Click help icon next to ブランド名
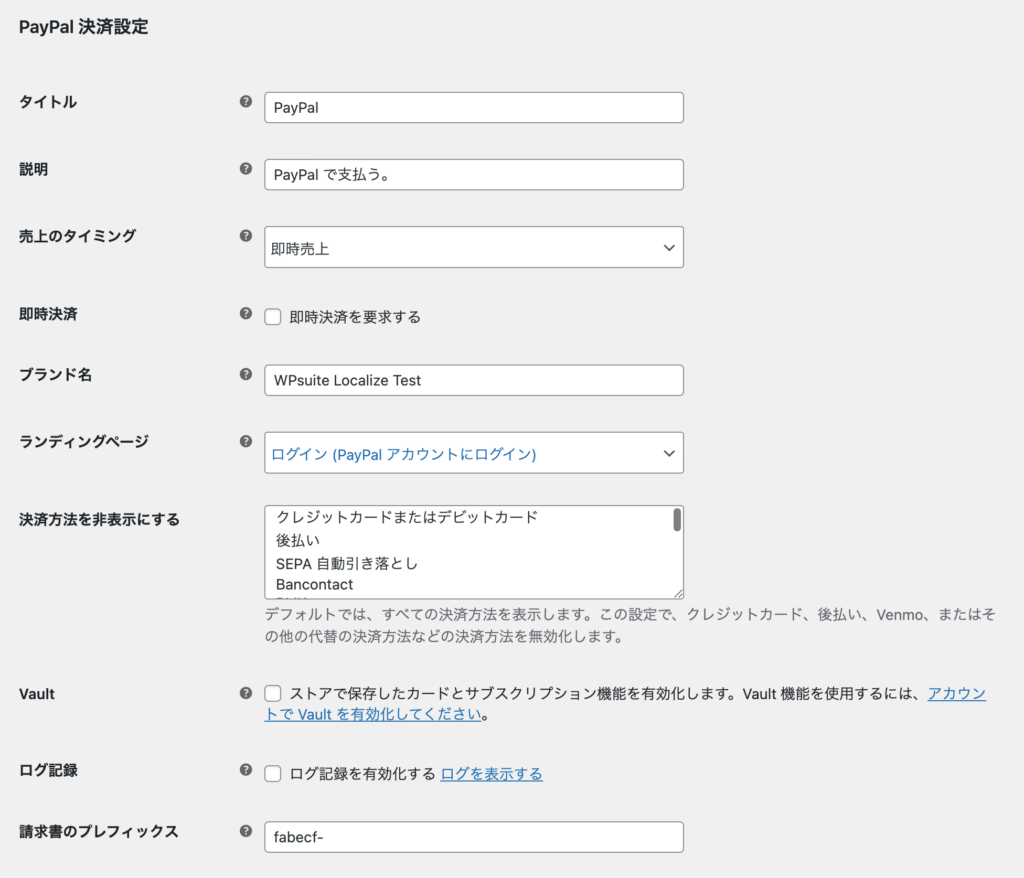1024x878 pixels. [246, 374]
